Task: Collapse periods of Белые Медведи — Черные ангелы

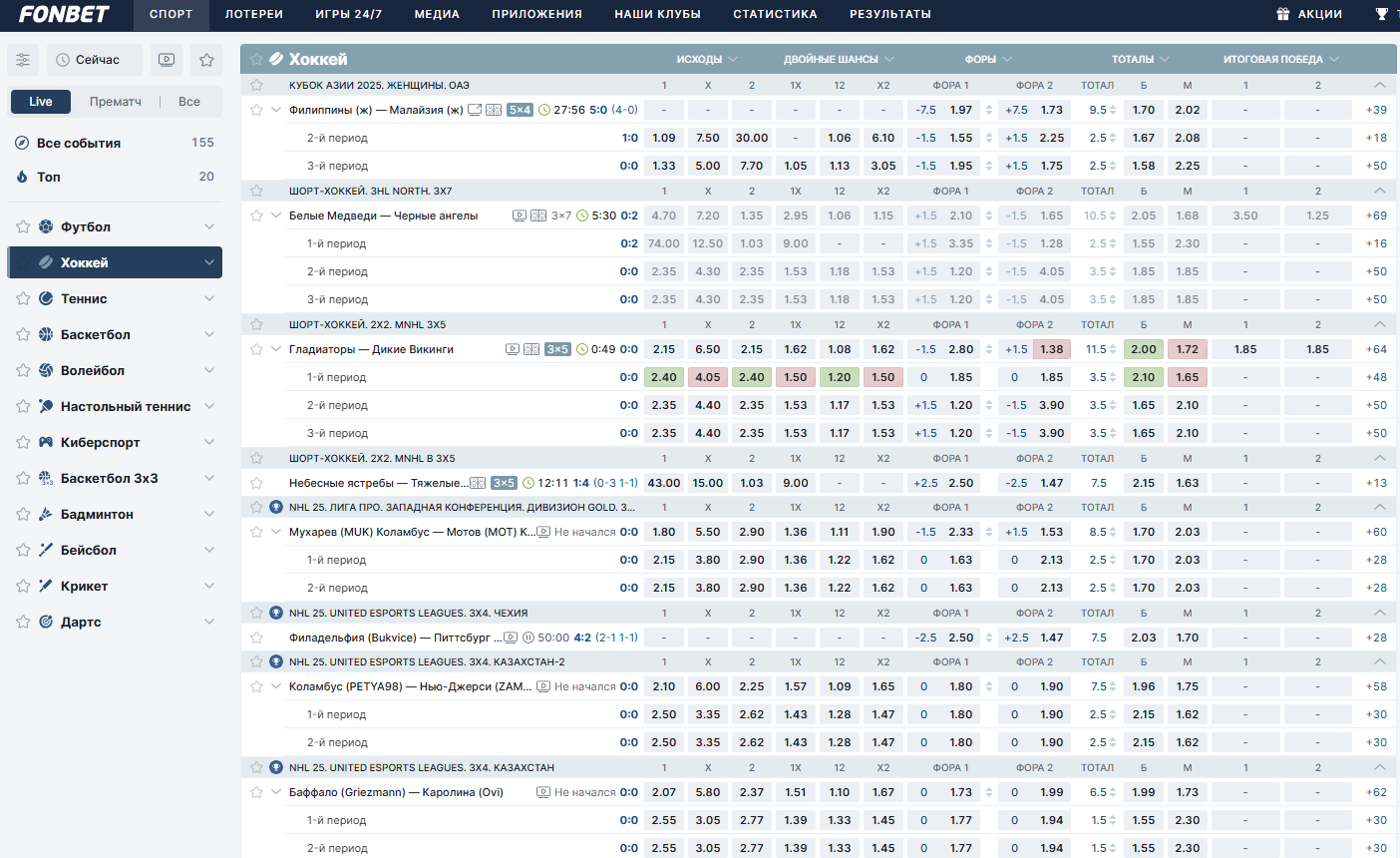Action: coord(276,215)
